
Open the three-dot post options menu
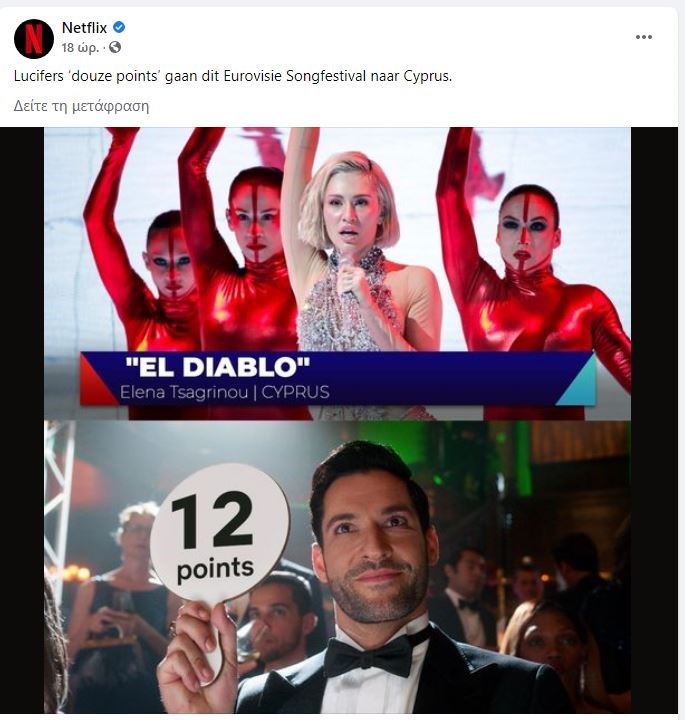644,37
